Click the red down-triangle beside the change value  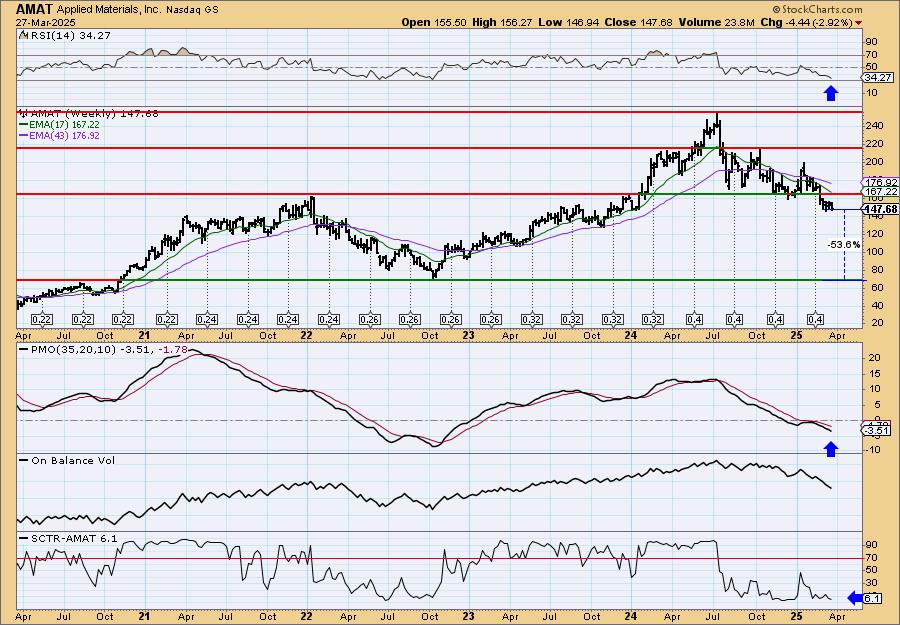tap(858, 23)
